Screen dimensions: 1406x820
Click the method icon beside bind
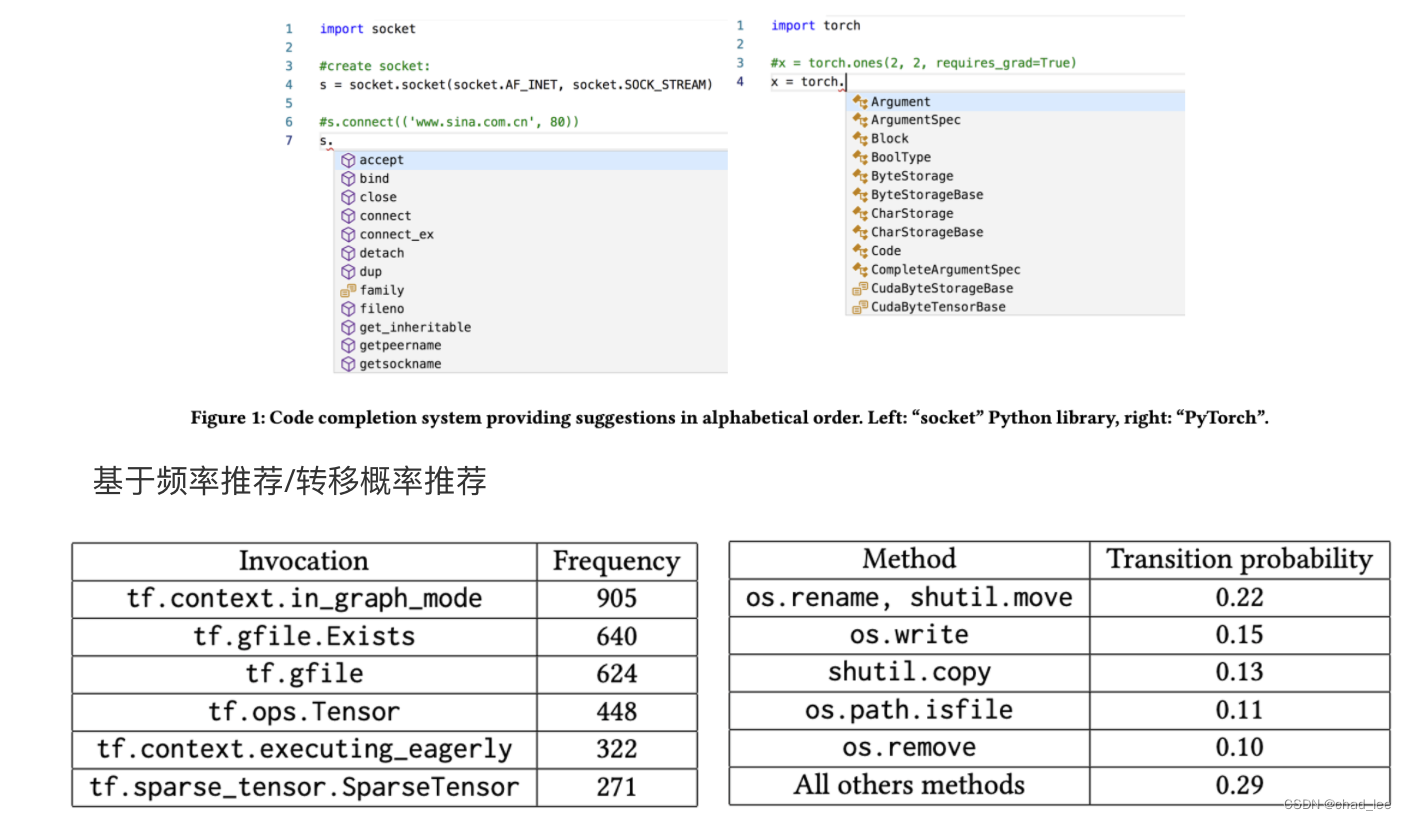pos(348,178)
